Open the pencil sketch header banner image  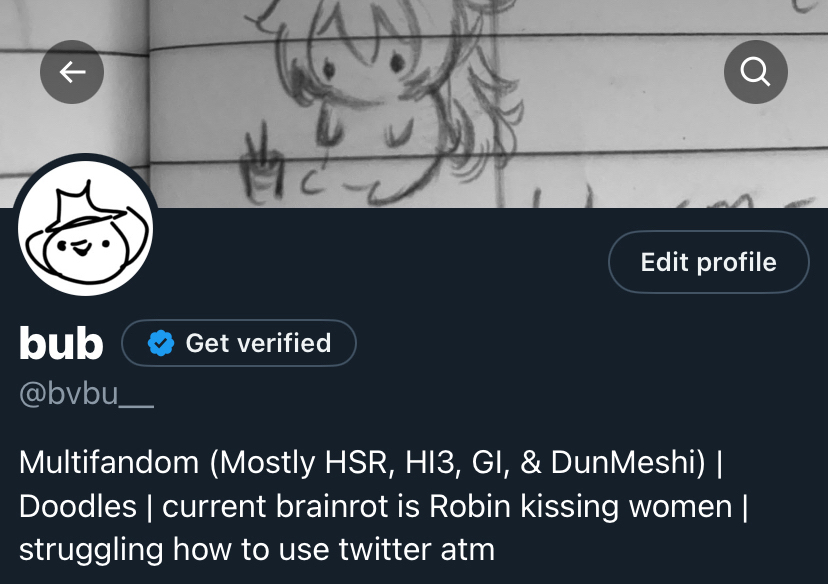tap(414, 103)
